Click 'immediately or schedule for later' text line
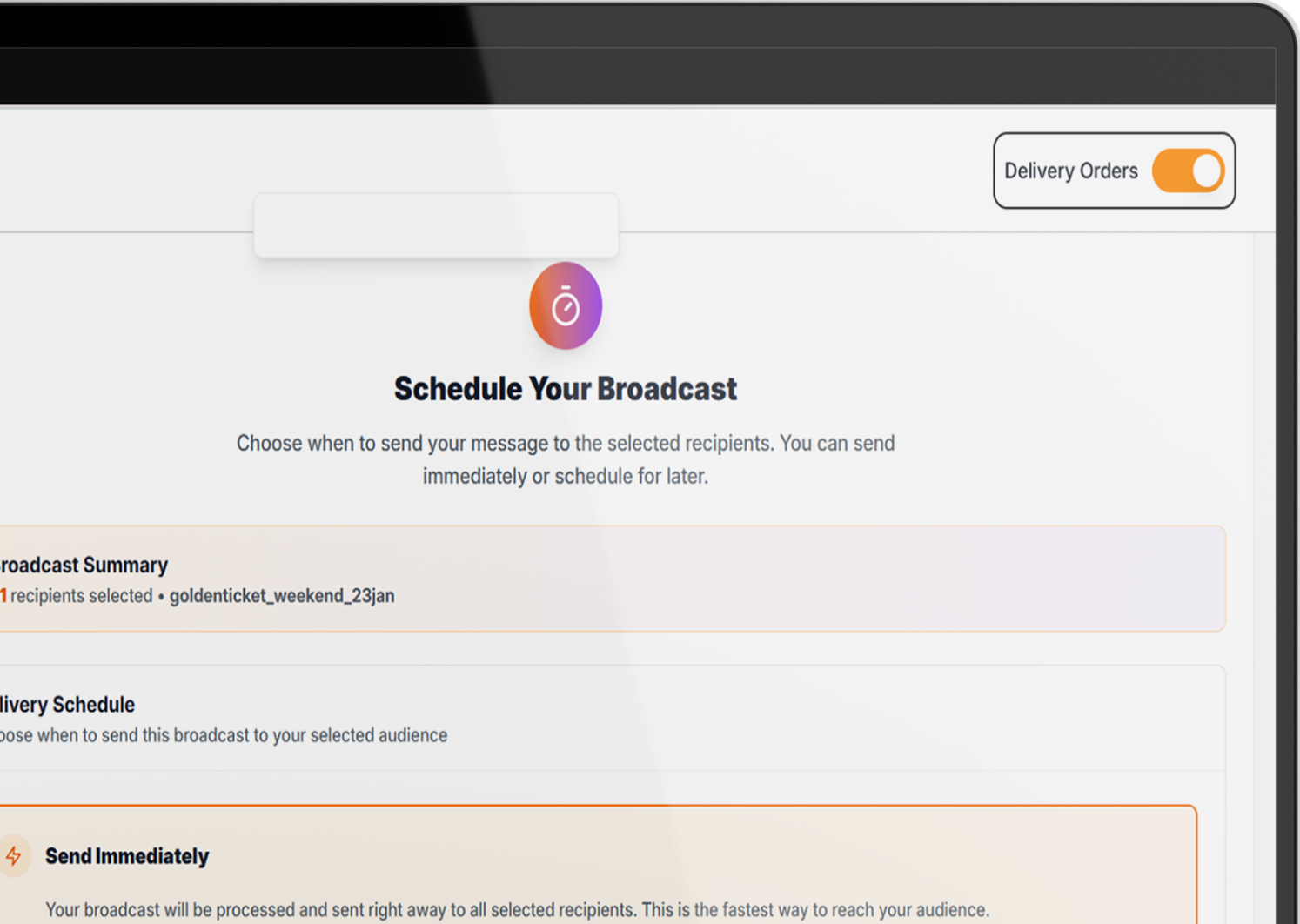Image resolution: width=1300 pixels, height=924 pixels. pos(566,477)
